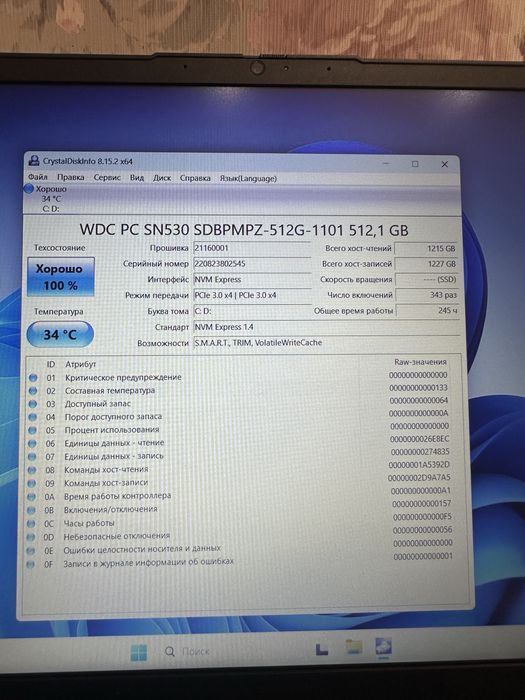The width and height of the screenshot is (525, 700).
Task: Click status dot of Ошибки целостности носителя row
Action: [30, 551]
